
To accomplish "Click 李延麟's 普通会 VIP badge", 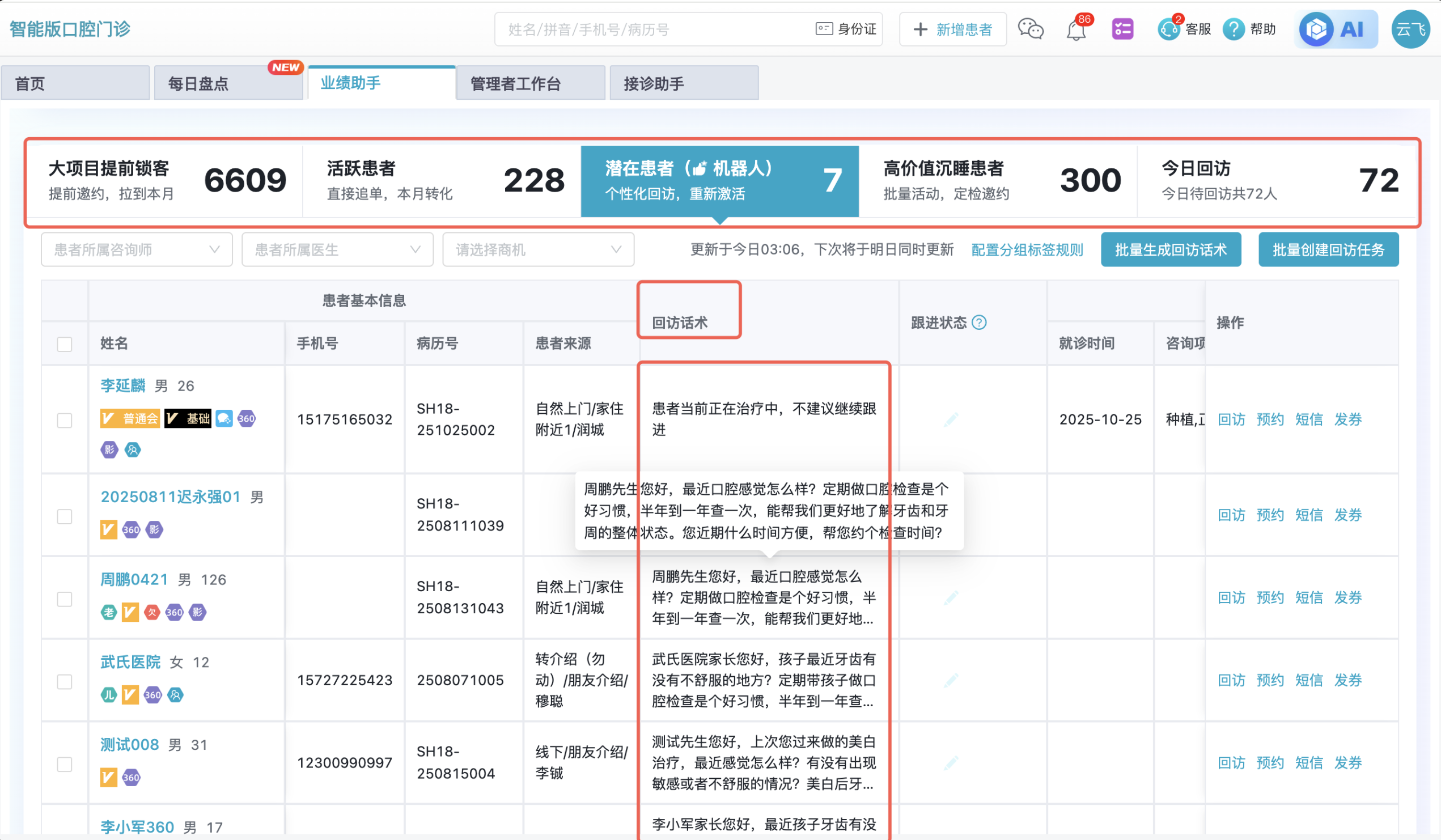I will tap(130, 418).
